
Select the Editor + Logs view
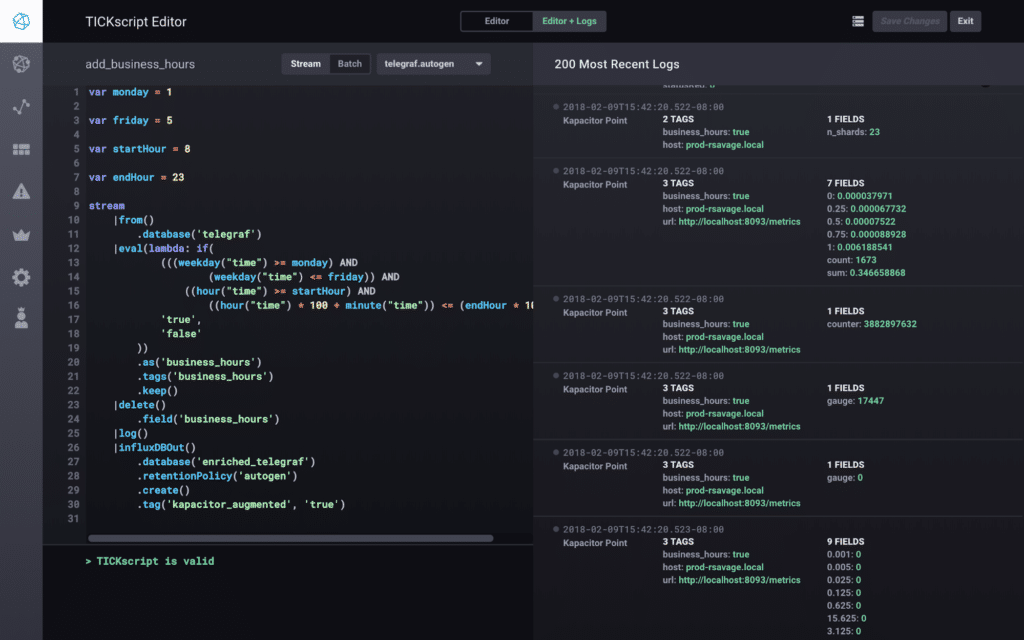click(569, 21)
